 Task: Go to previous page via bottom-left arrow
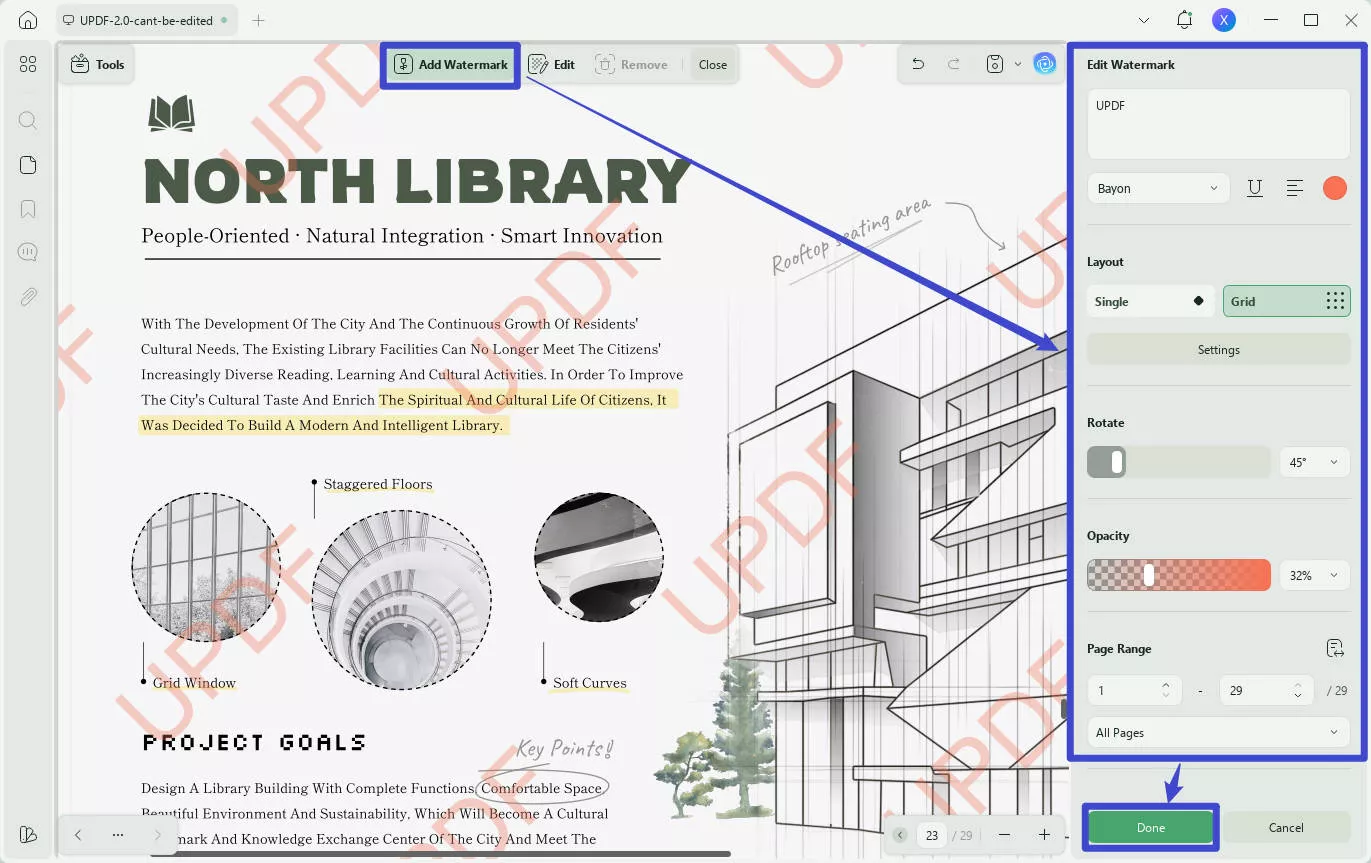[x=78, y=835]
